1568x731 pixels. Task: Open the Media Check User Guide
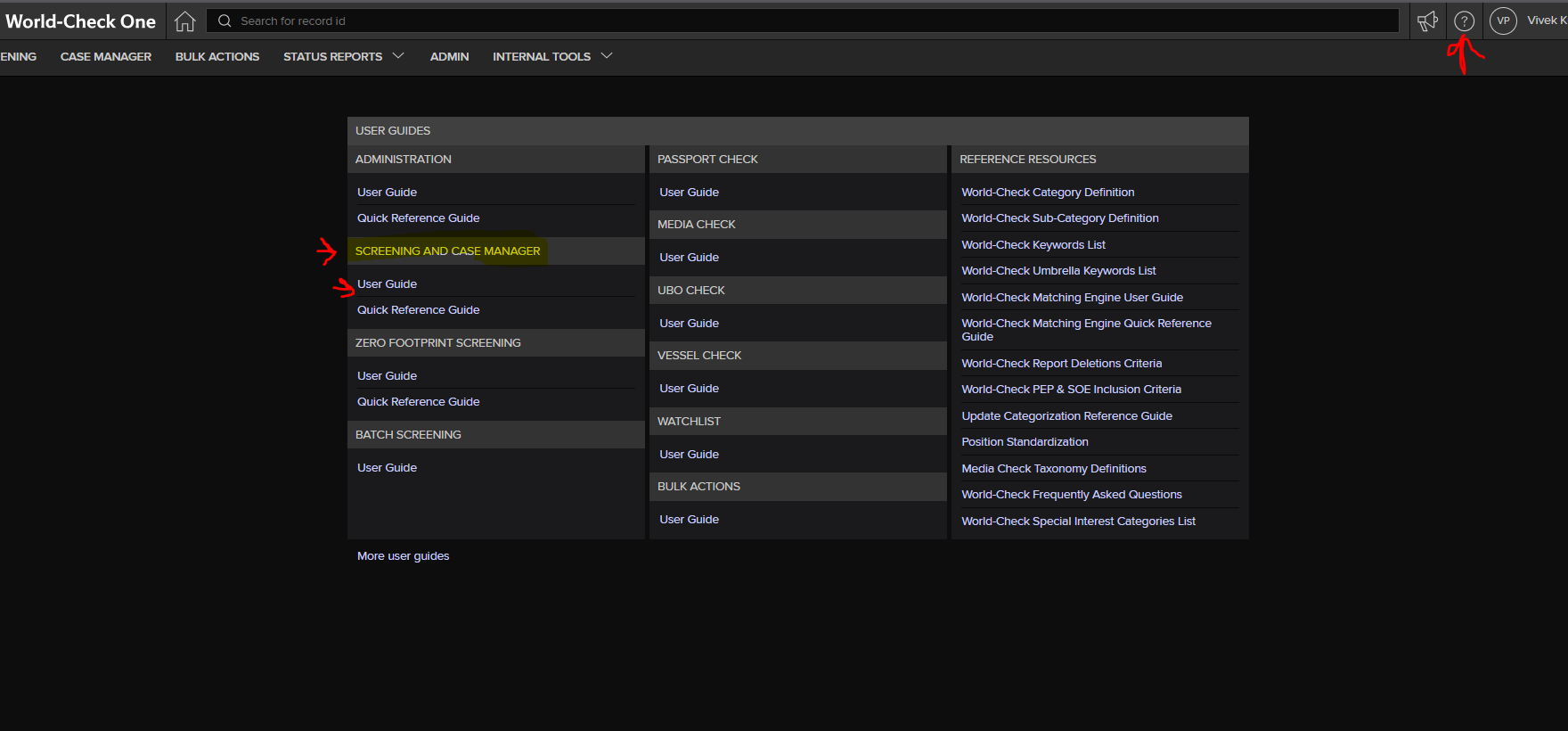(689, 258)
